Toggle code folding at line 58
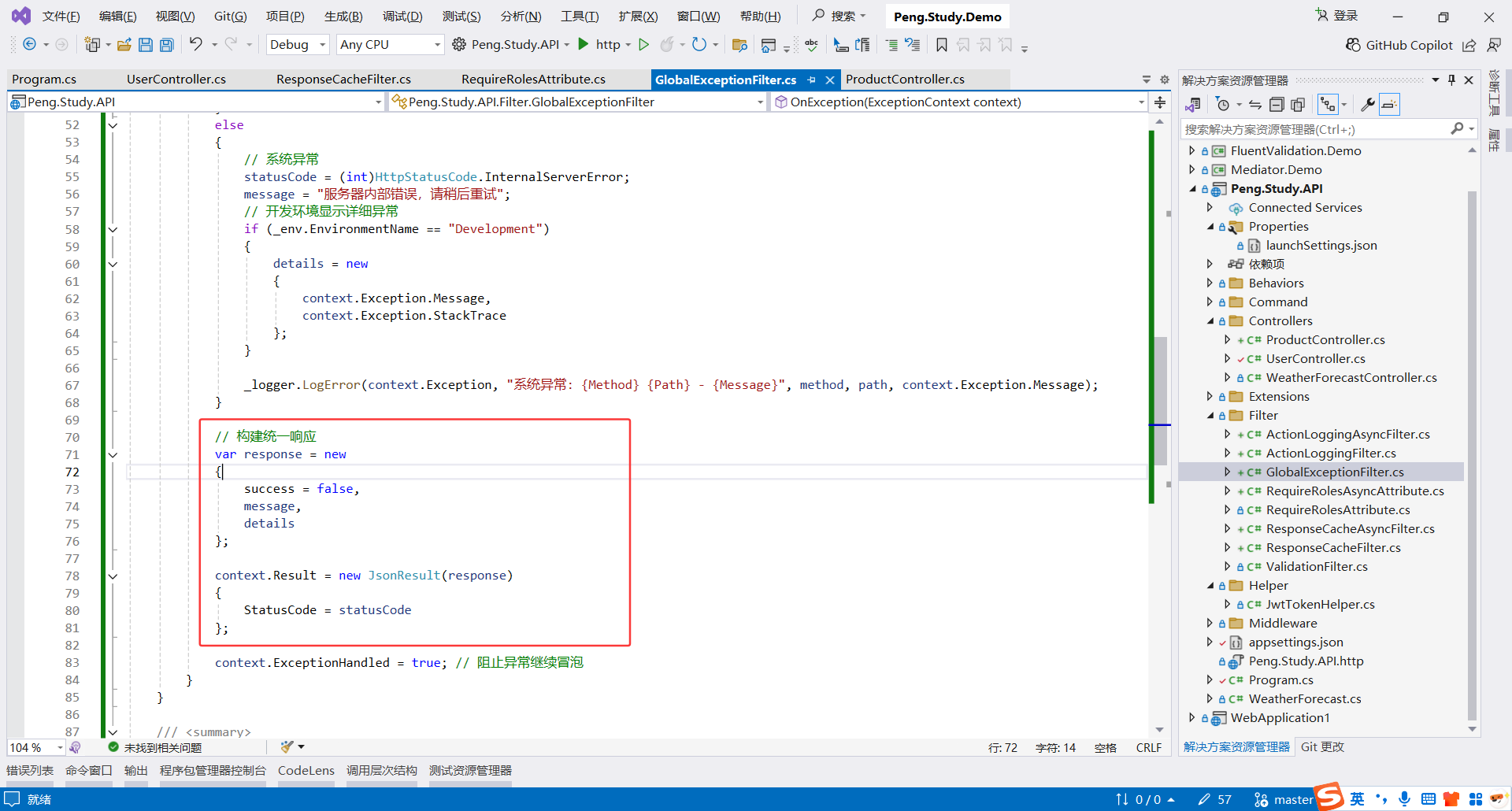Viewport: 1512px width, 811px height. tap(113, 229)
